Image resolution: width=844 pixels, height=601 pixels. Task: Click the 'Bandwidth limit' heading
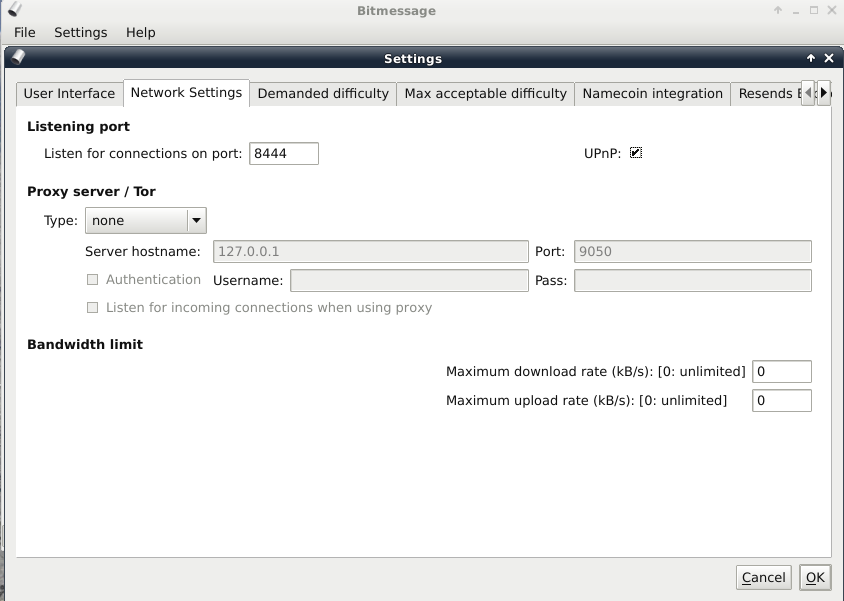[x=85, y=344]
